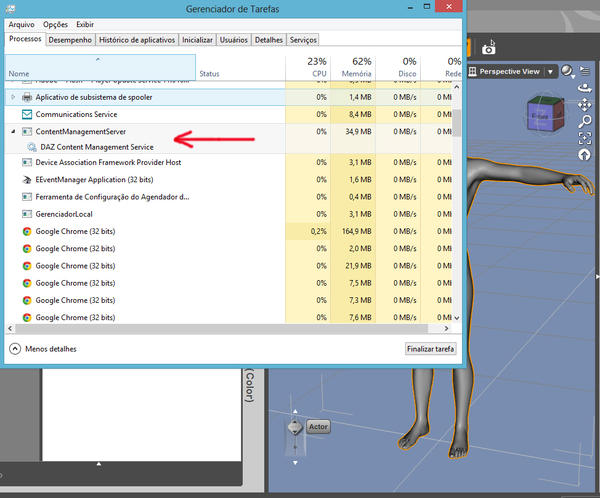The image size is (600, 498).
Task: Sort processes by CPU column
Action: click(308, 67)
